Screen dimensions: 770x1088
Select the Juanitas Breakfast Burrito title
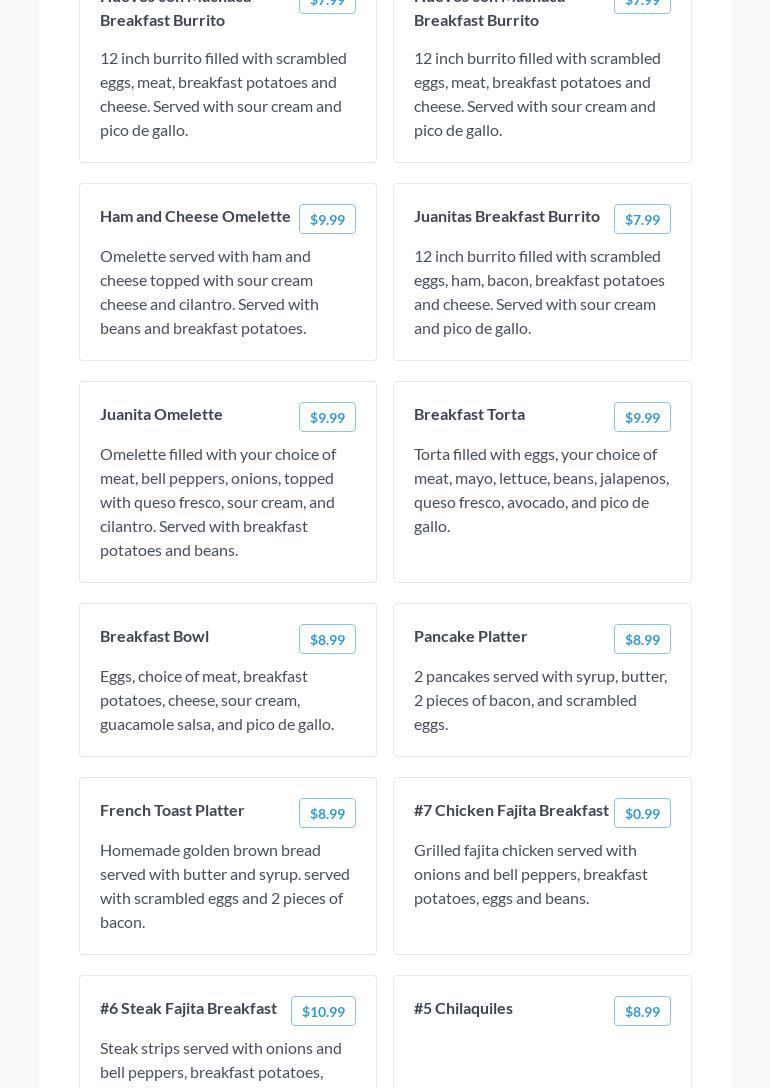(507, 216)
